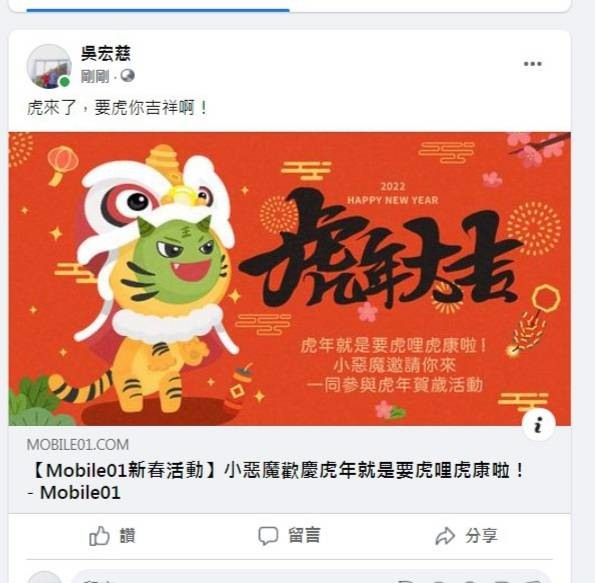Click the 剛剛 post timestamp

(x=95, y=76)
